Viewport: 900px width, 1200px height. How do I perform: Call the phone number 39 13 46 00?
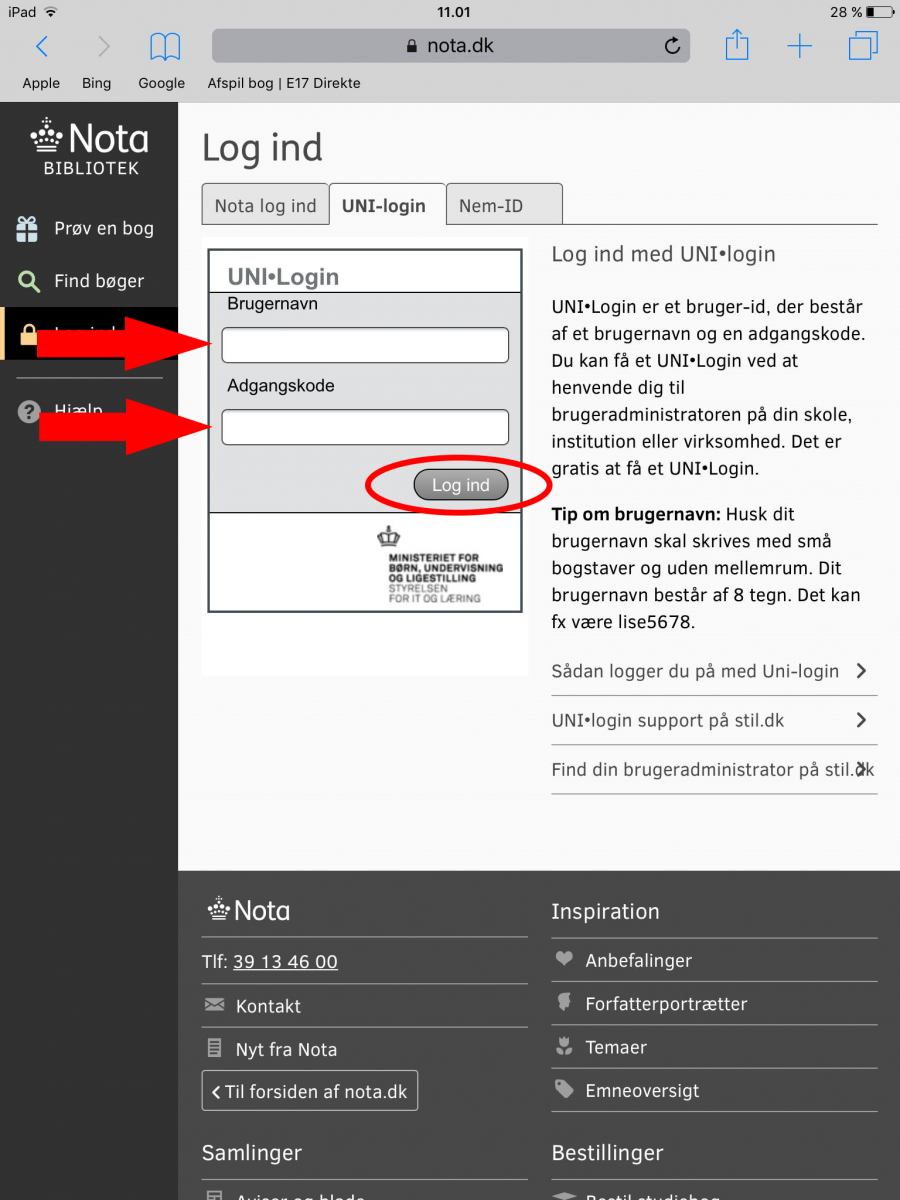pyautogui.click(x=285, y=960)
